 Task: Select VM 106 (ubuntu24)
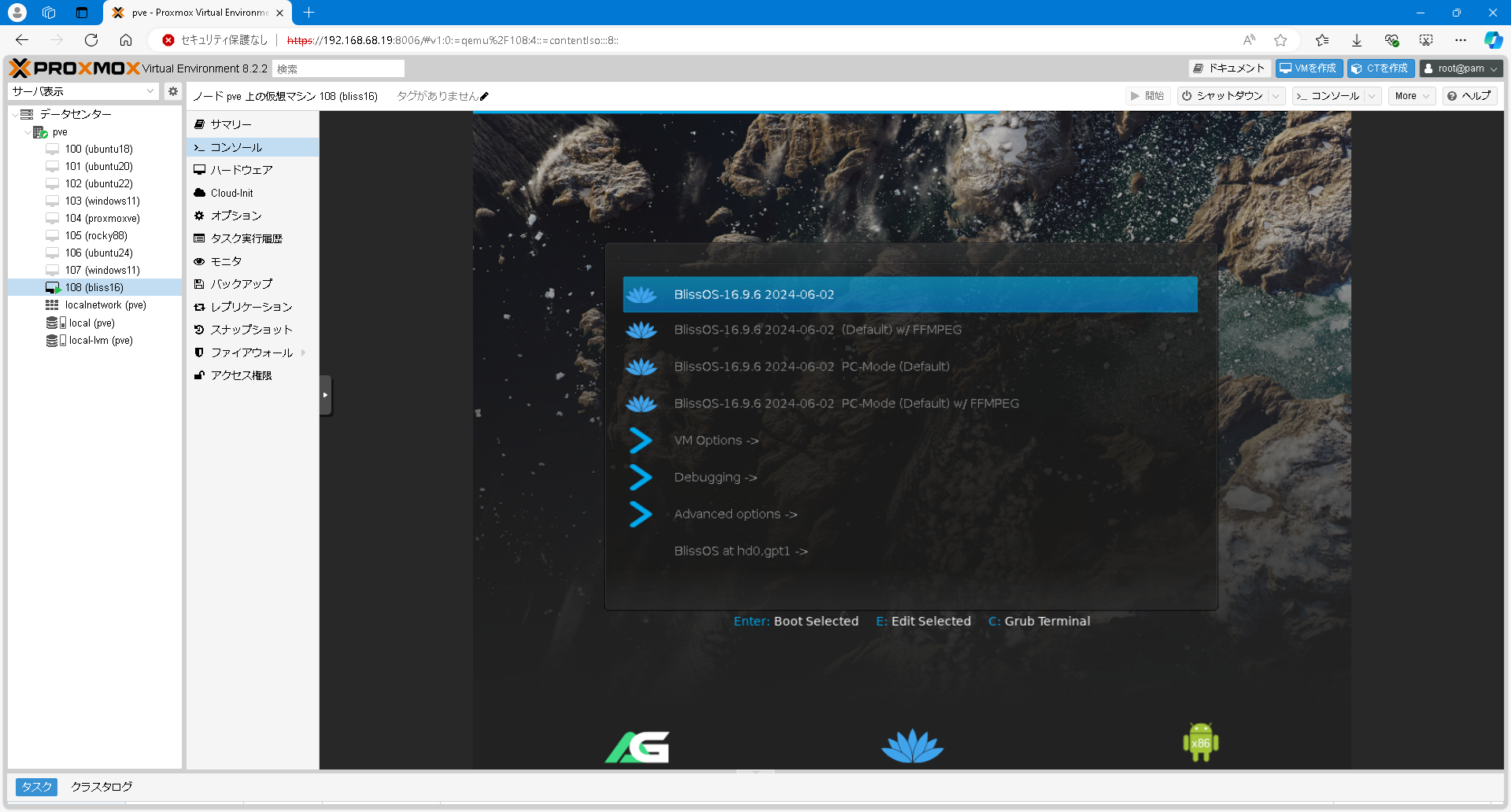pos(98,253)
